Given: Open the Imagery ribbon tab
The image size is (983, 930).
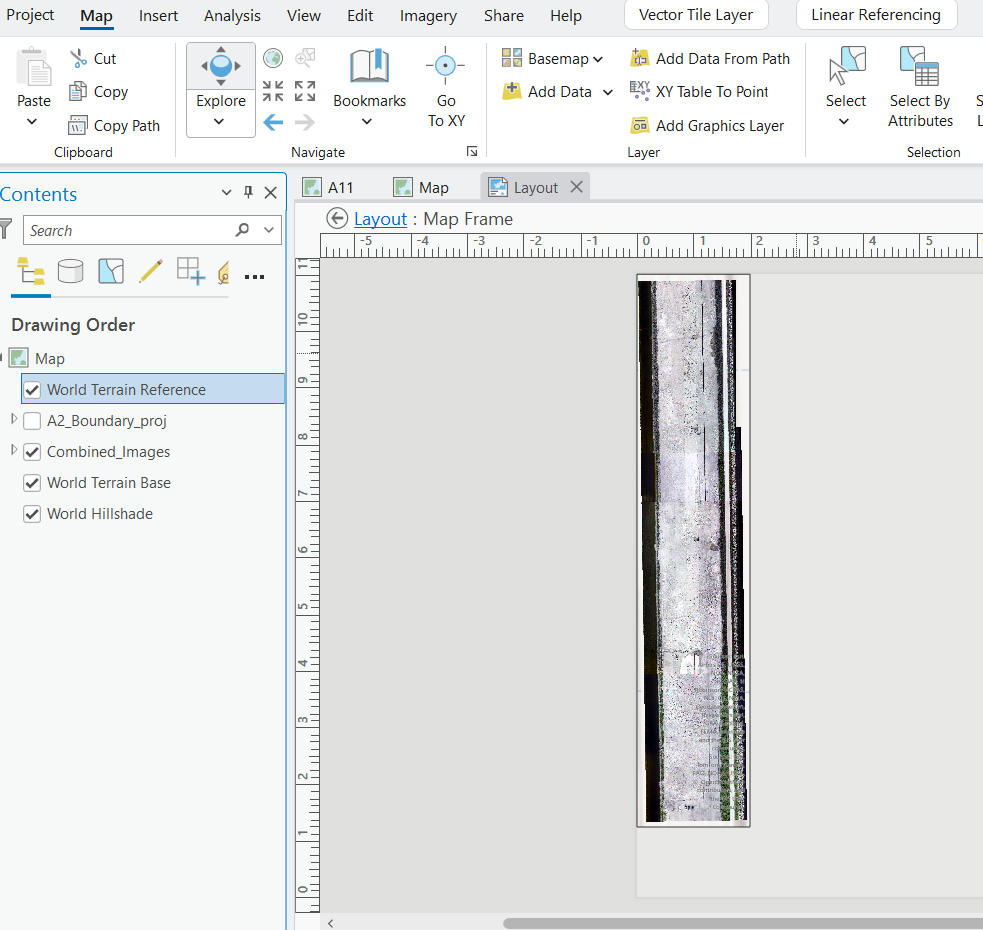Looking at the screenshot, I should 428,15.
